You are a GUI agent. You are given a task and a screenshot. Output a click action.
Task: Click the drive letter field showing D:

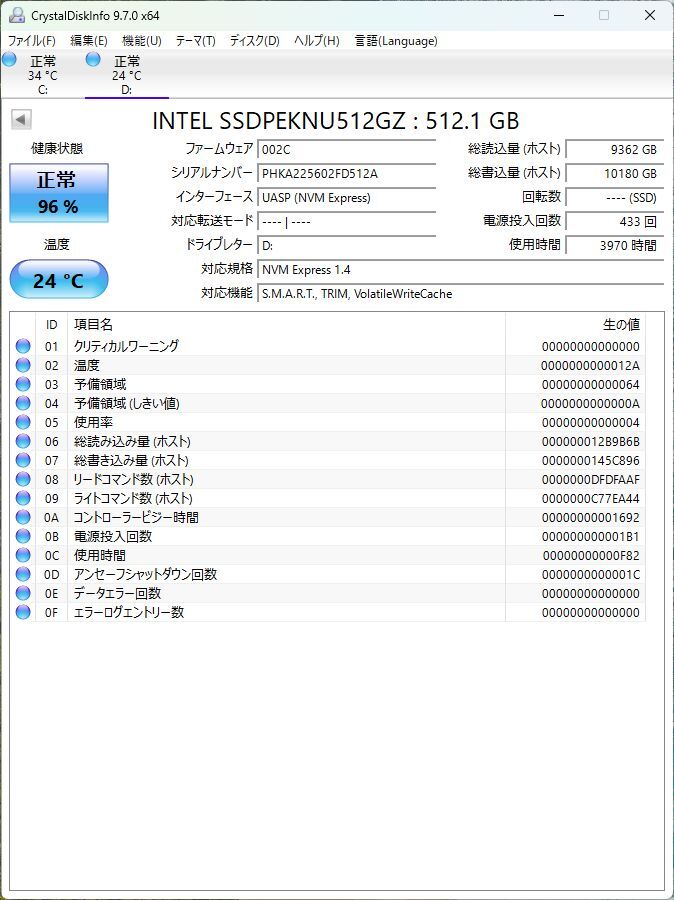point(346,245)
